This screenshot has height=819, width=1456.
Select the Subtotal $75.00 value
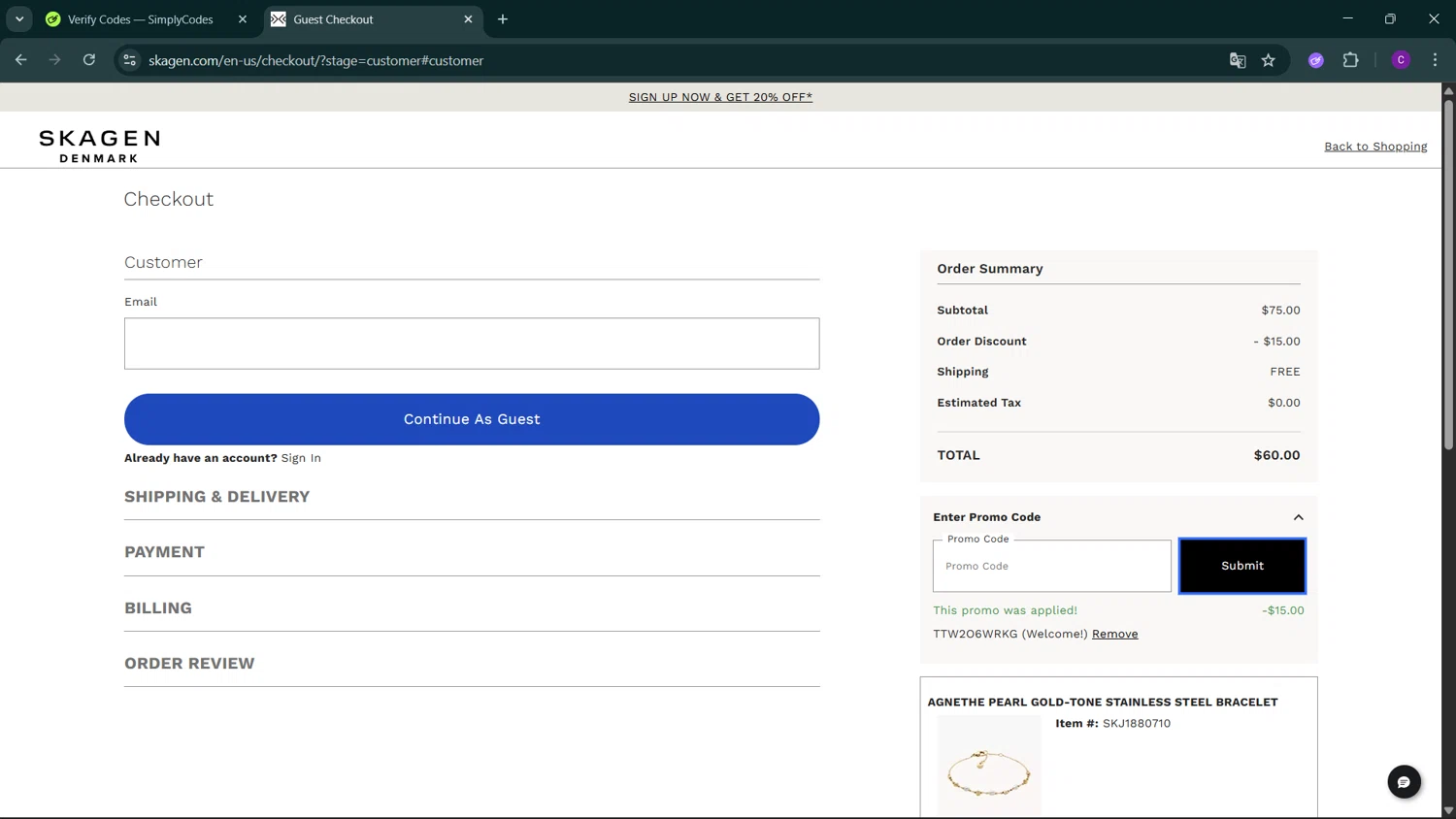coord(1280,311)
